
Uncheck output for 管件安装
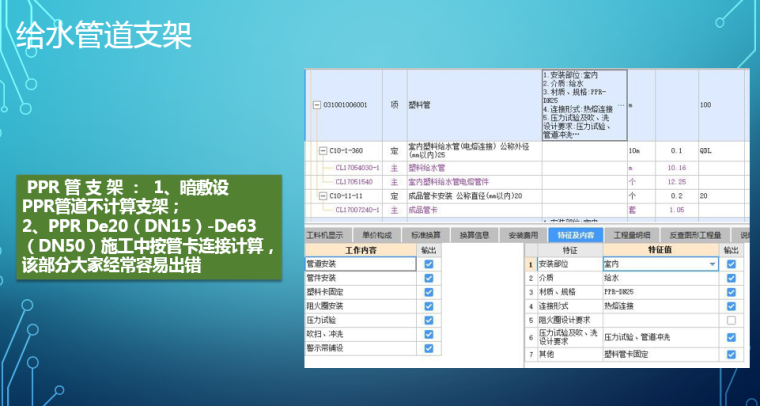click(x=429, y=278)
